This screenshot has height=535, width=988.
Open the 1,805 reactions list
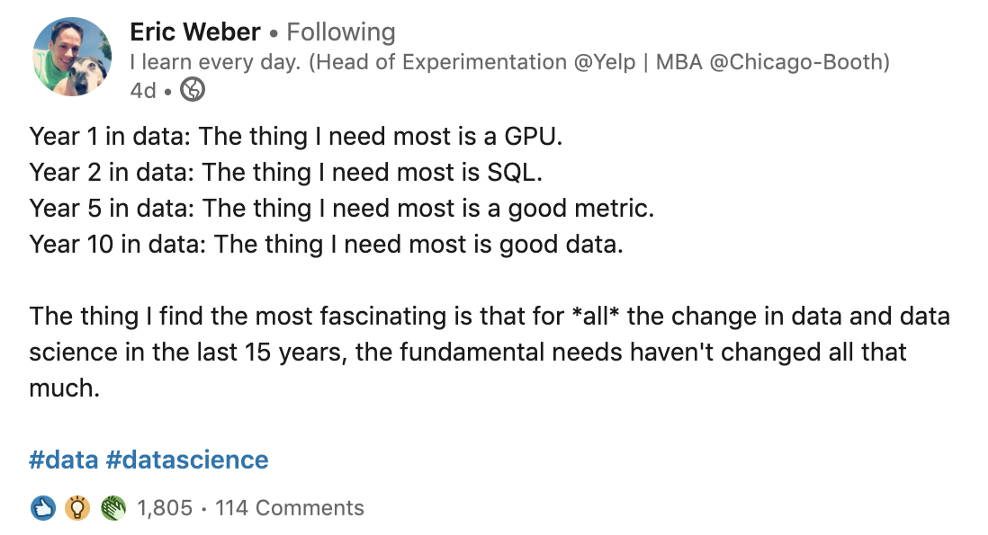(164, 508)
